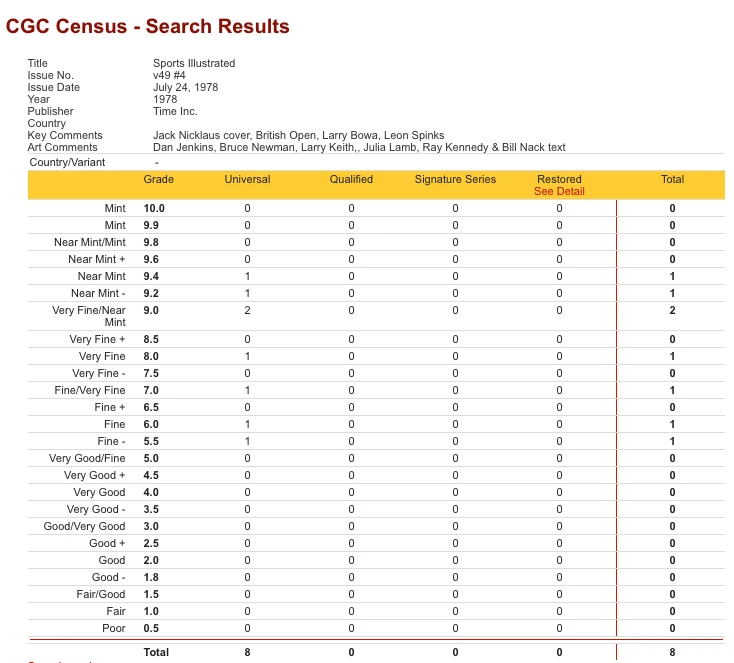Click the "CGC Census - Search Results" heading
734x663 pixels.
point(148,27)
